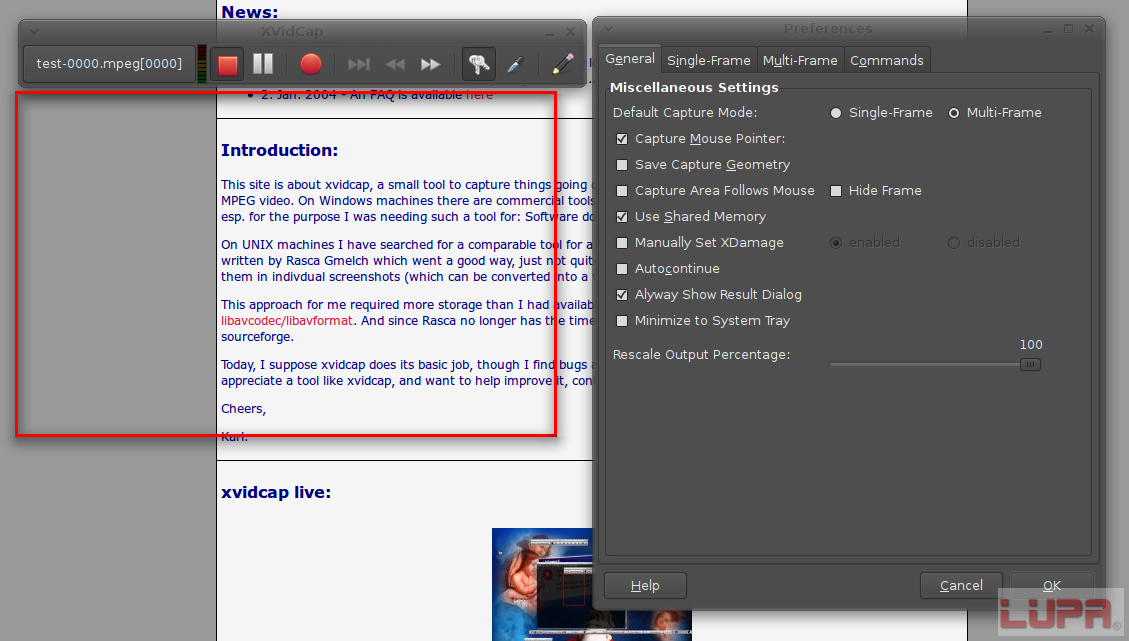The image size is (1129, 641).
Task: Uncheck Capture Mouse Pointer
Action: click(623, 139)
